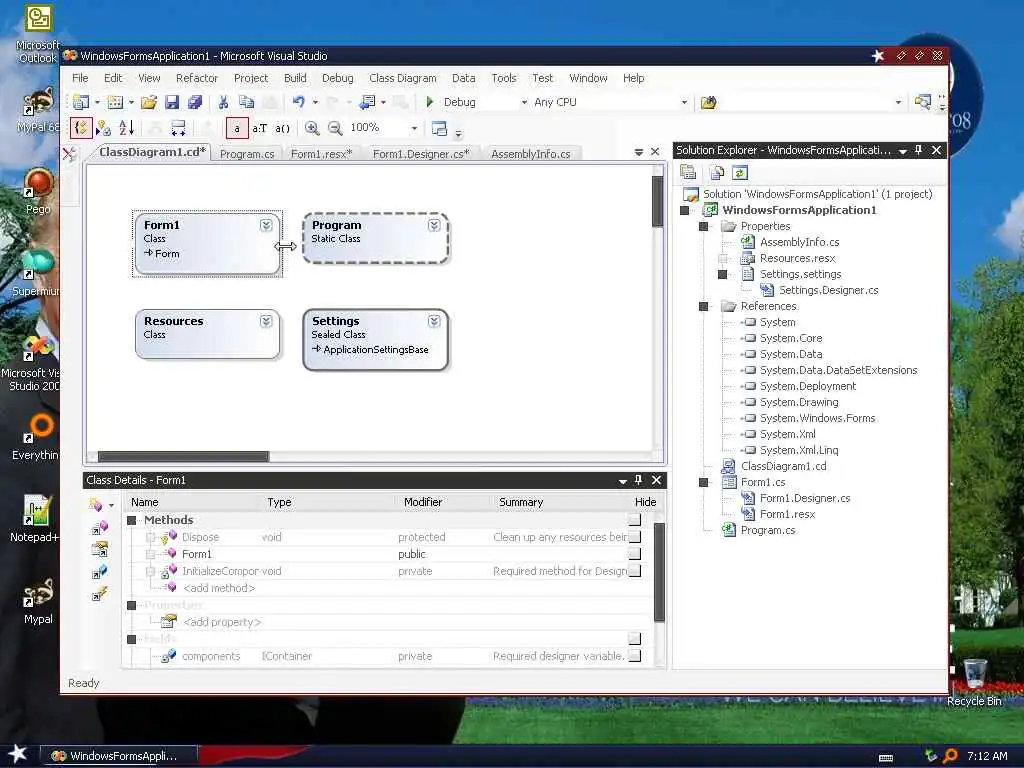This screenshot has height=768, width=1024.
Task: Open the Debug configuration dropdown
Action: point(524,103)
